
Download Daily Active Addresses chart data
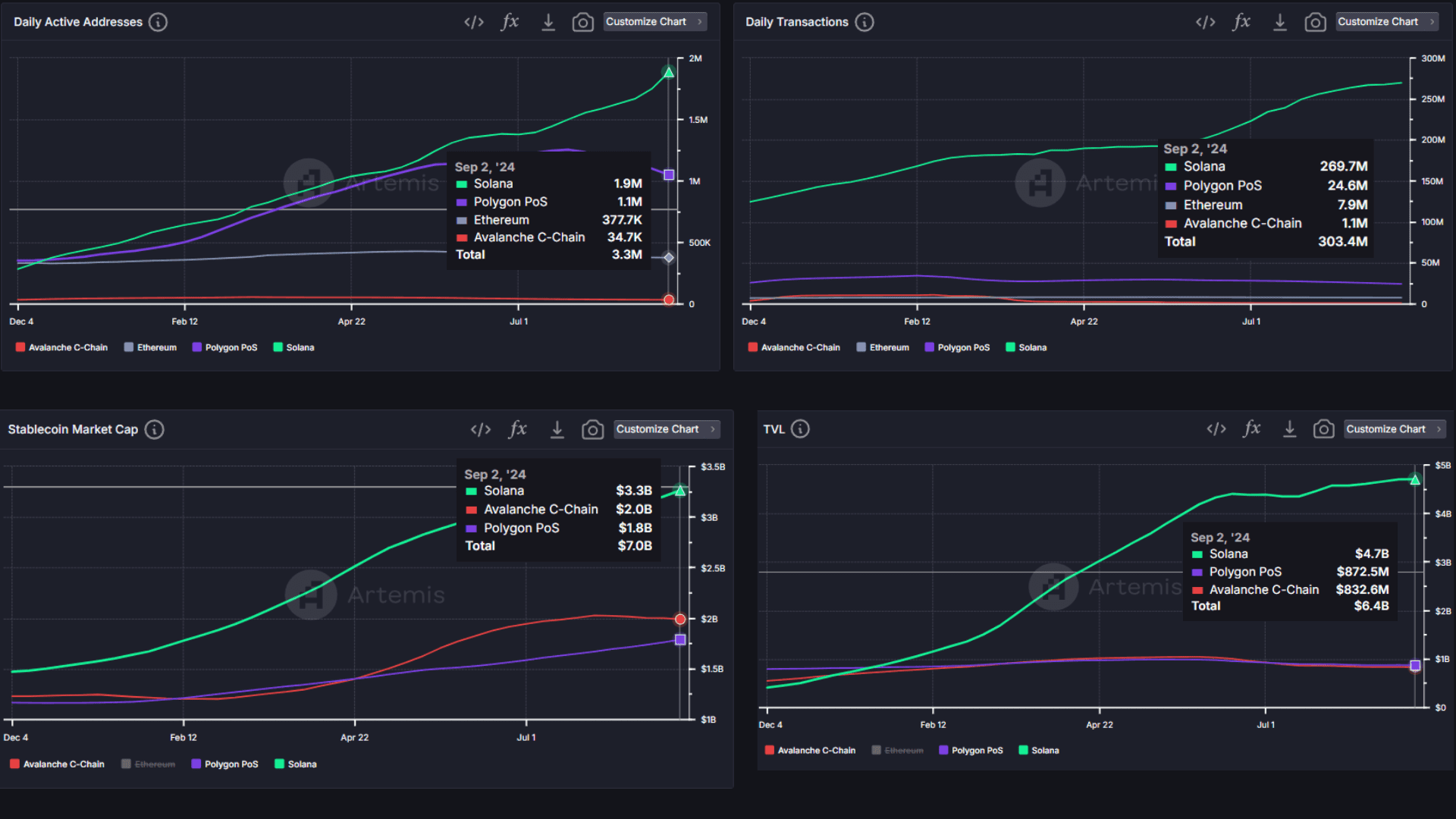click(x=548, y=22)
